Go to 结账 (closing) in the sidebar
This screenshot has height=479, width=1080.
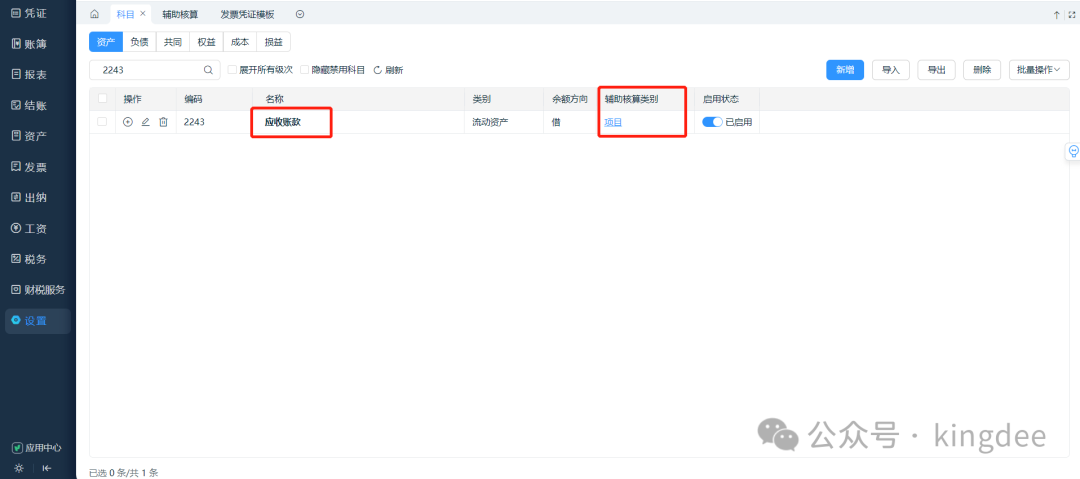tap(29, 105)
